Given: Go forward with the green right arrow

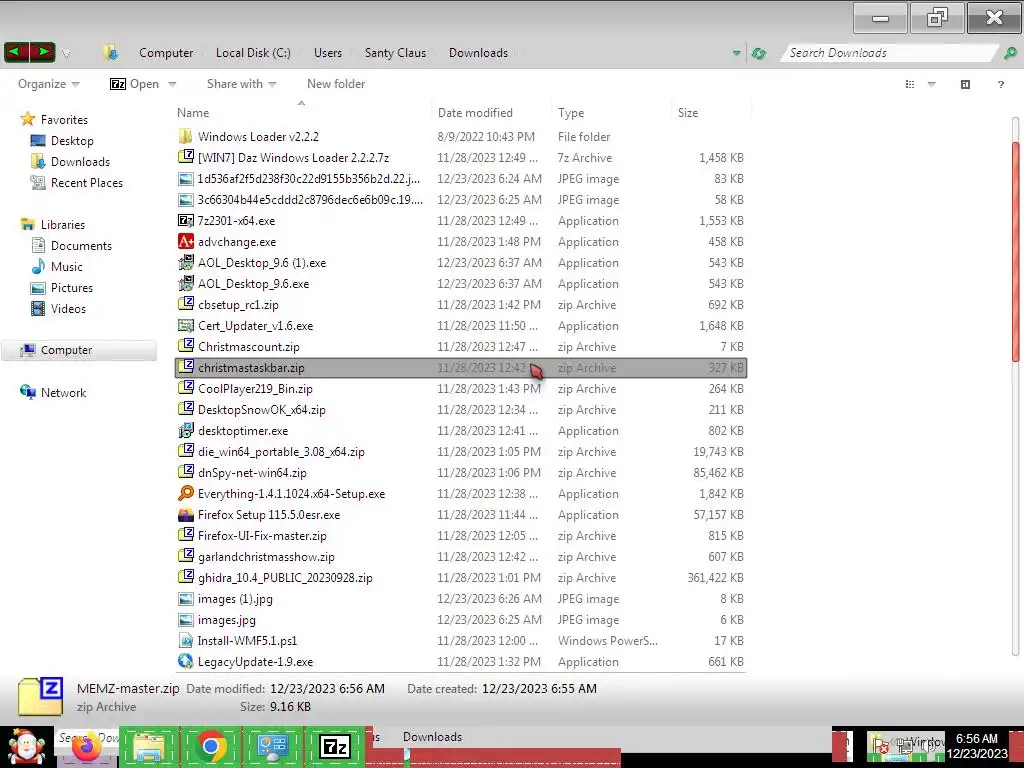Looking at the screenshot, I should click(42, 52).
